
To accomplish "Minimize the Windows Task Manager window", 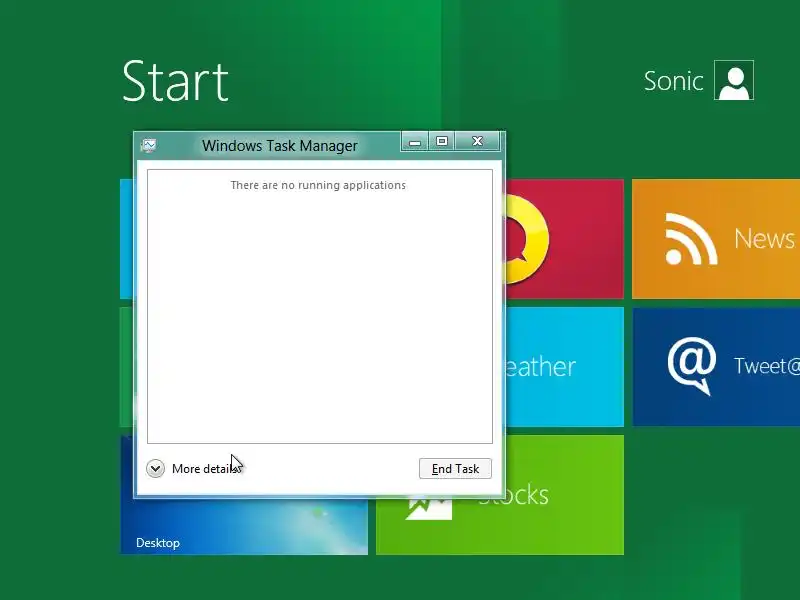I will [415, 141].
